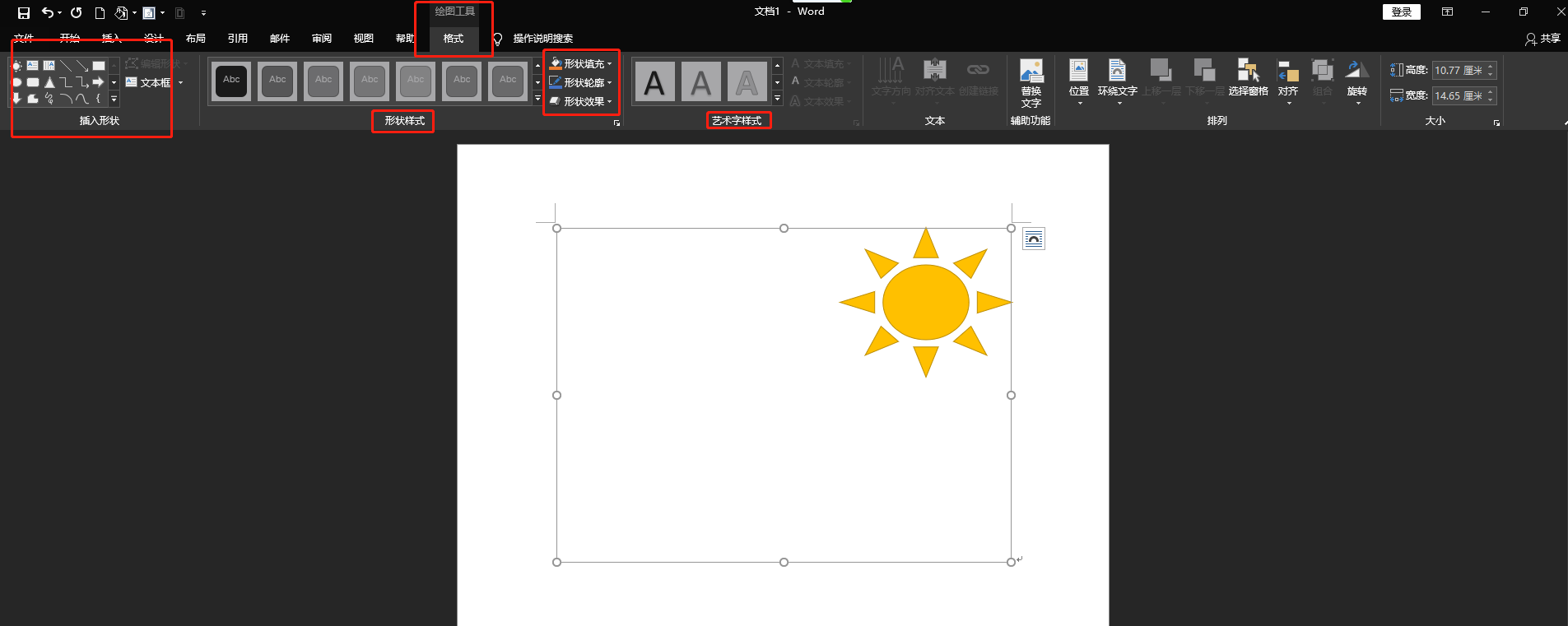Open ribbon display options icon
1568x626 pixels.
coord(1447,12)
